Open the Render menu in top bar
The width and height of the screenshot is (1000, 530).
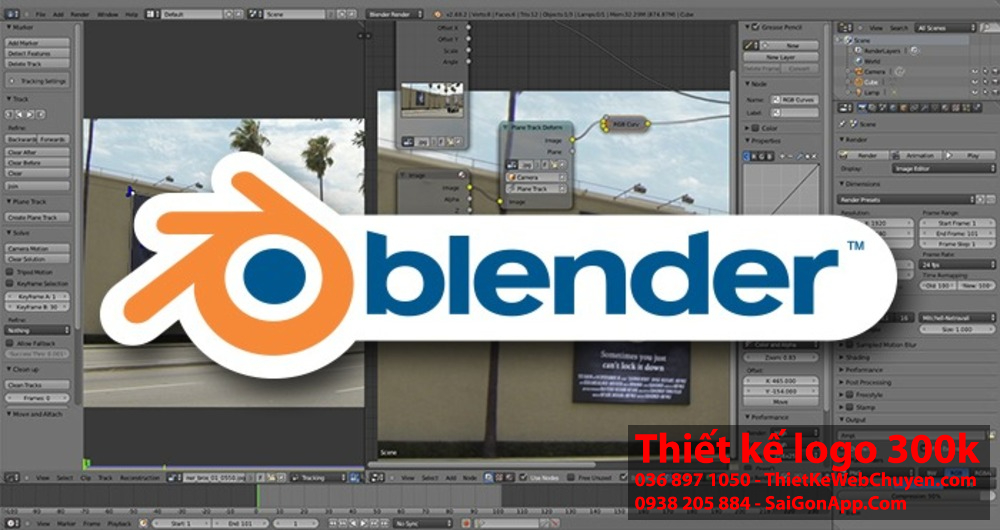pos(82,16)
